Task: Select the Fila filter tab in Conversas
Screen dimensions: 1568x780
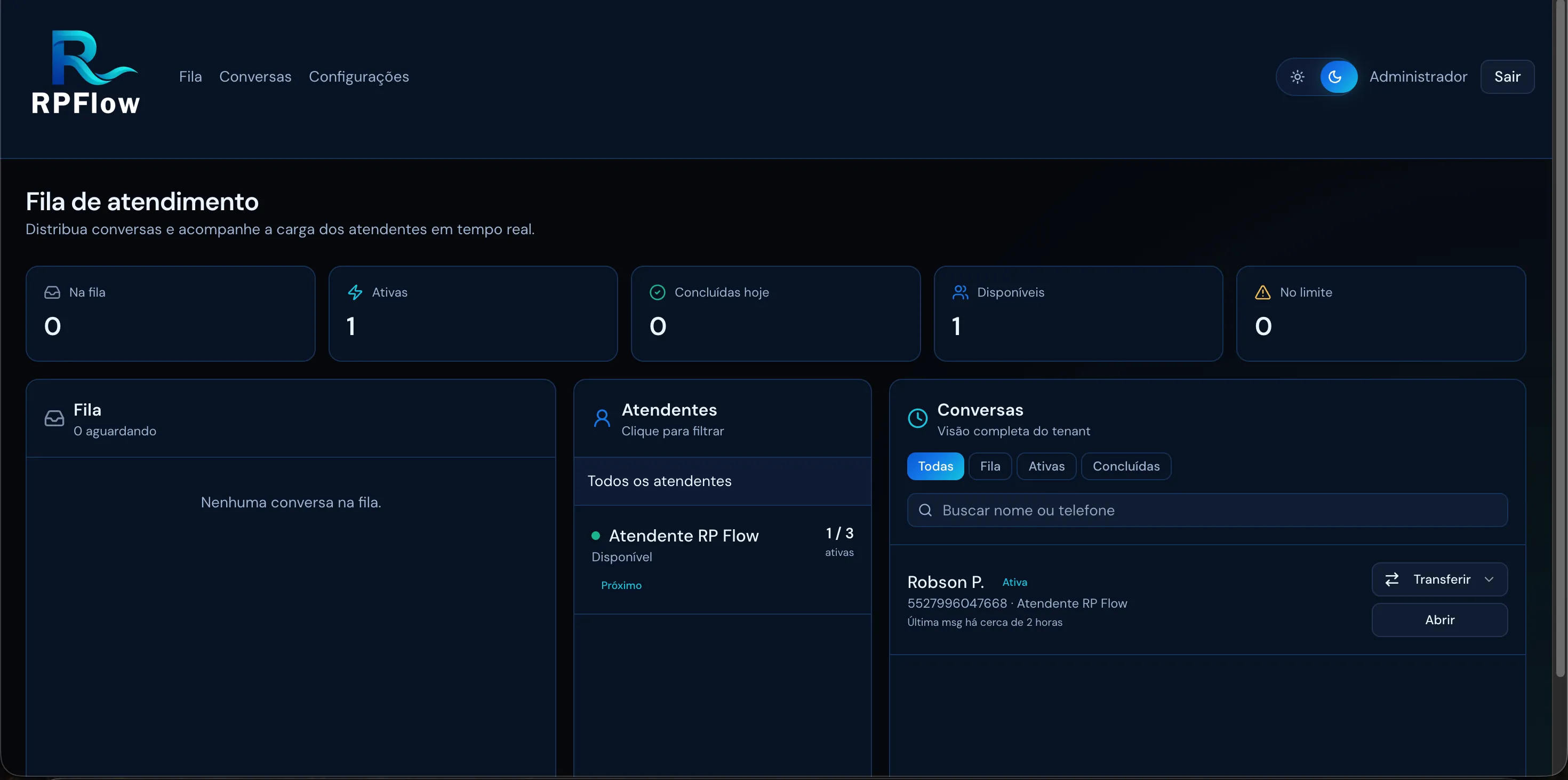Action: pos(990,466)
